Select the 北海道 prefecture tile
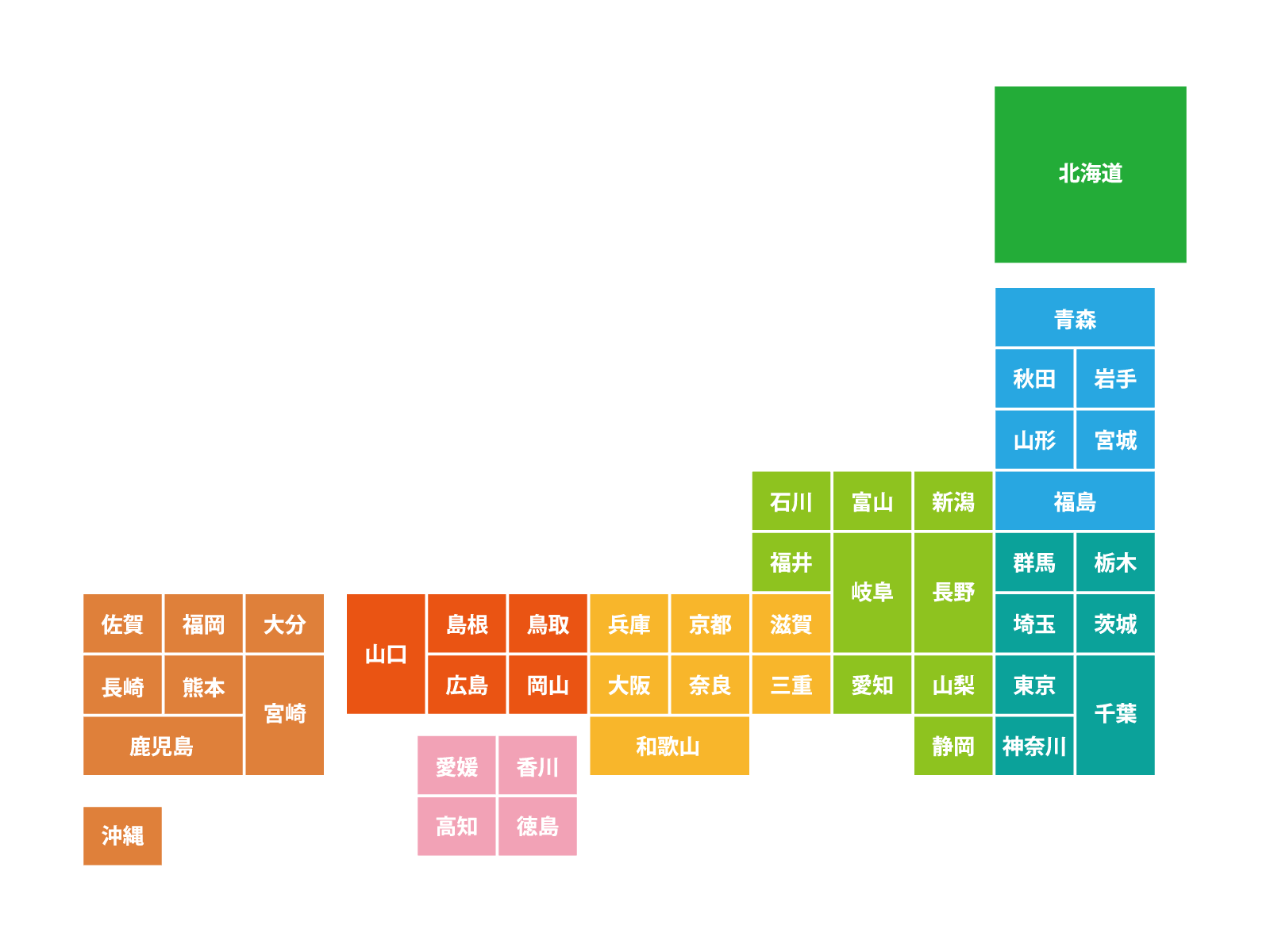The image size is (1270, 952). click(1090, 175)
